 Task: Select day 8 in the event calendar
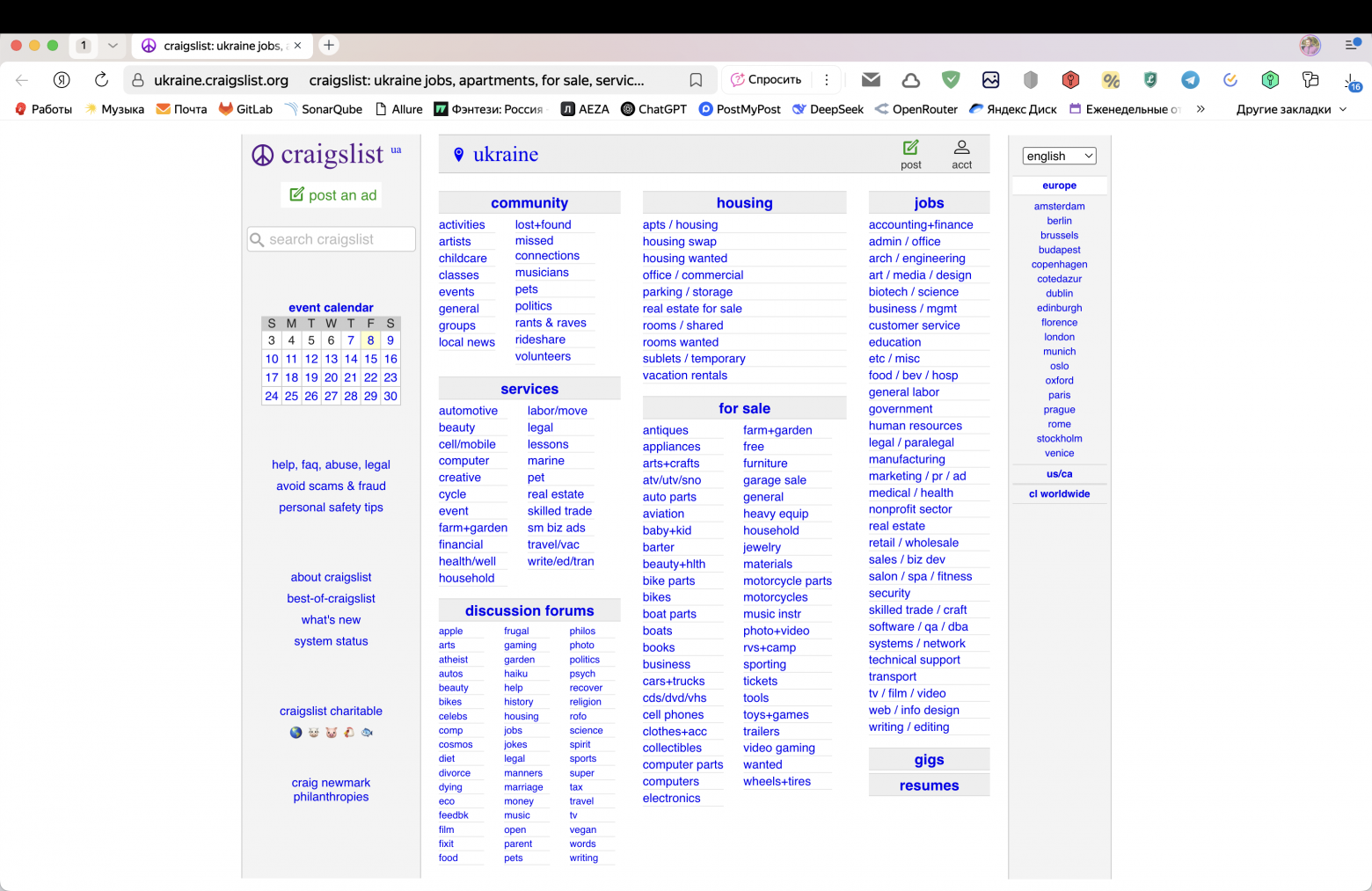coord(370,340)
